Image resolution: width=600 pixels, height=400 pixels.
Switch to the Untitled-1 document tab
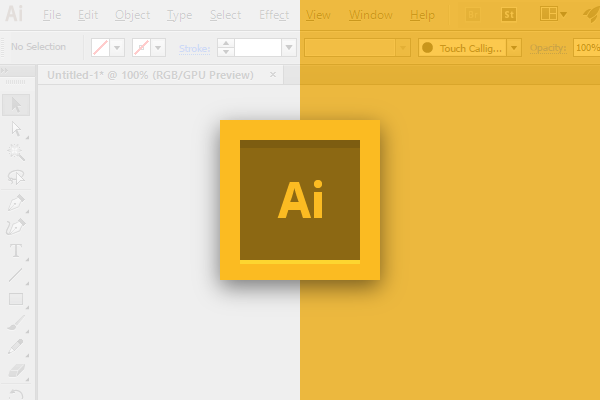point(150,75)
